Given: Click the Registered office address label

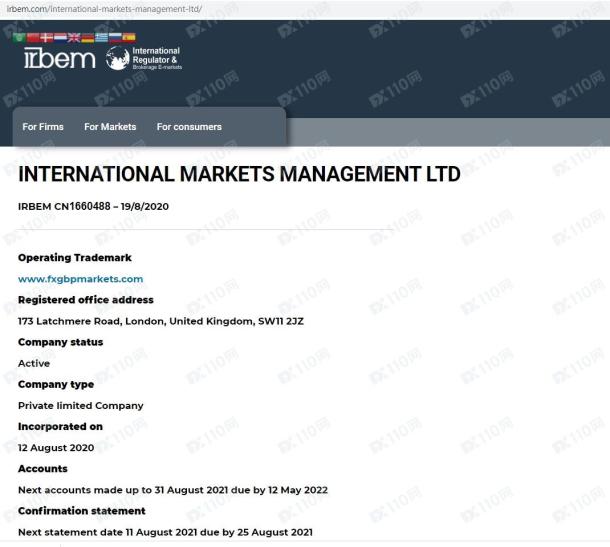Looking at the screenshot, I should (86, 300).
